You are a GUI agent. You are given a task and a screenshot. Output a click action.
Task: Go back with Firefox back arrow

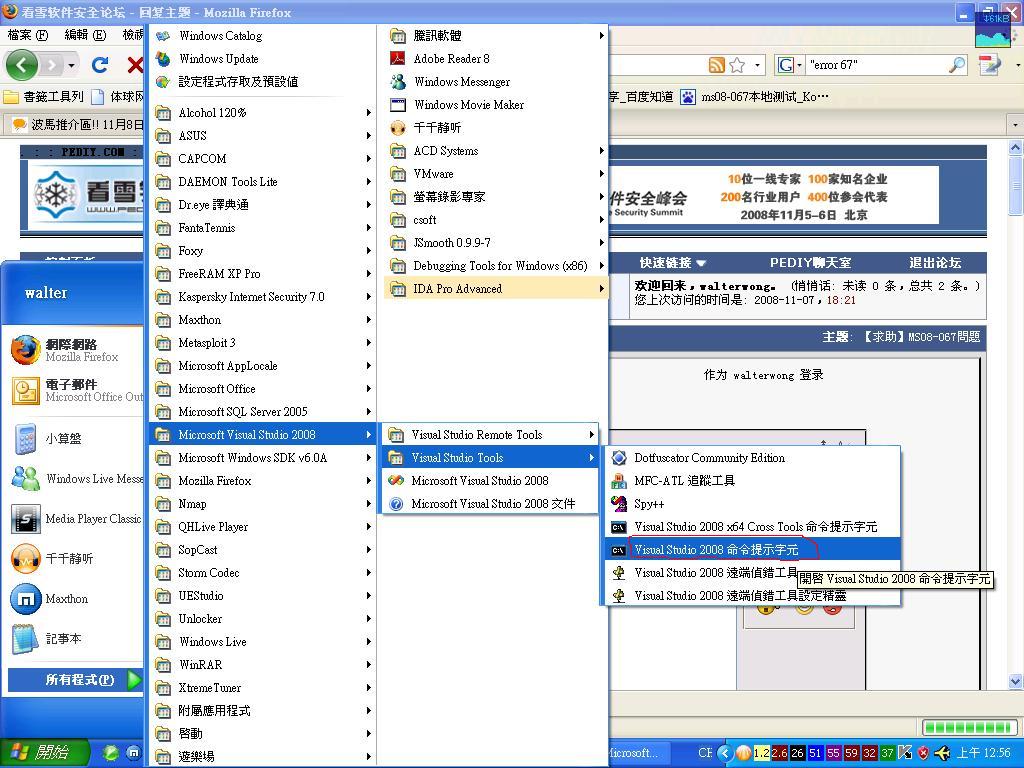pos(22,65)
